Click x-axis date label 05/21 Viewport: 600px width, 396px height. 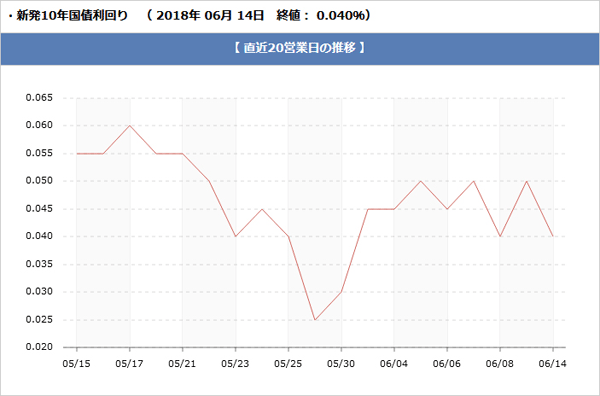(182, 363)
